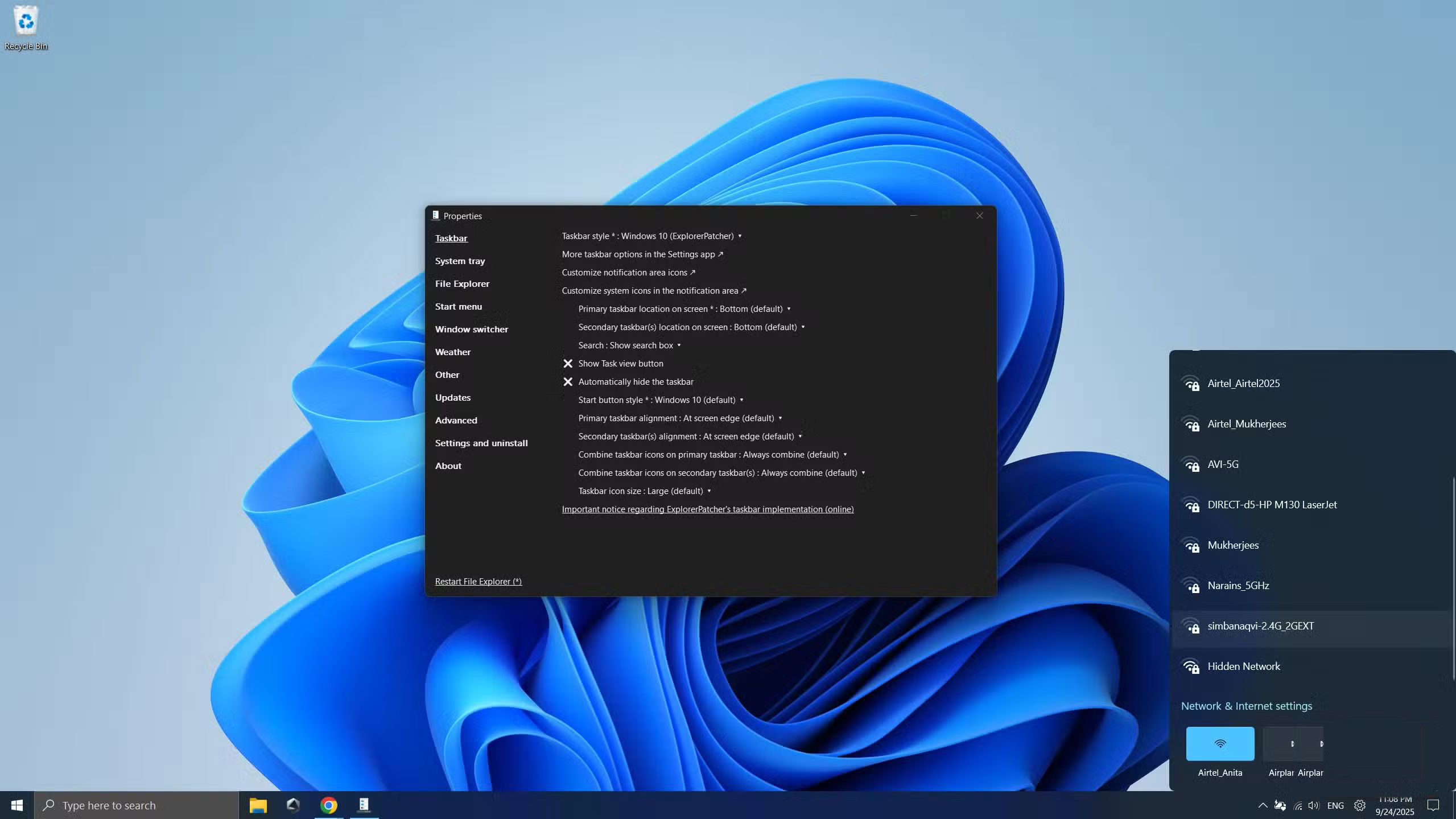The image size is (1456, 819).
Task: Toggle the Airtel_Anita Wi-Fi quick tile
Action: 1219,743
